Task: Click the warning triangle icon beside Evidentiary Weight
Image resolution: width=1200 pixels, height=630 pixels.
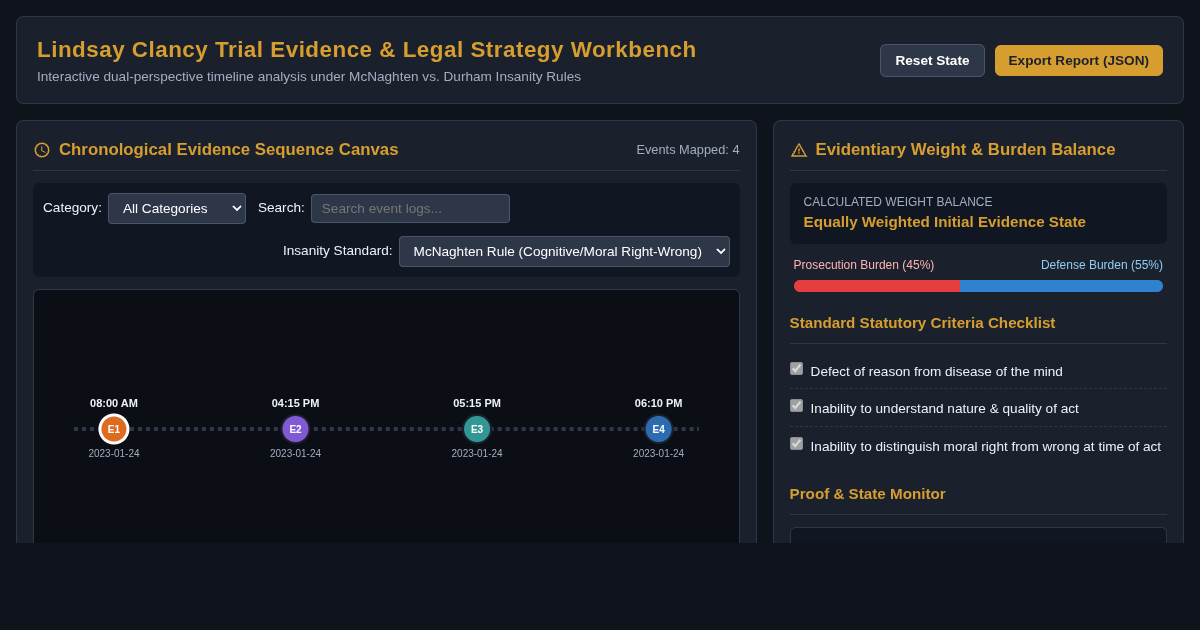Action: [x=799, y=150]
